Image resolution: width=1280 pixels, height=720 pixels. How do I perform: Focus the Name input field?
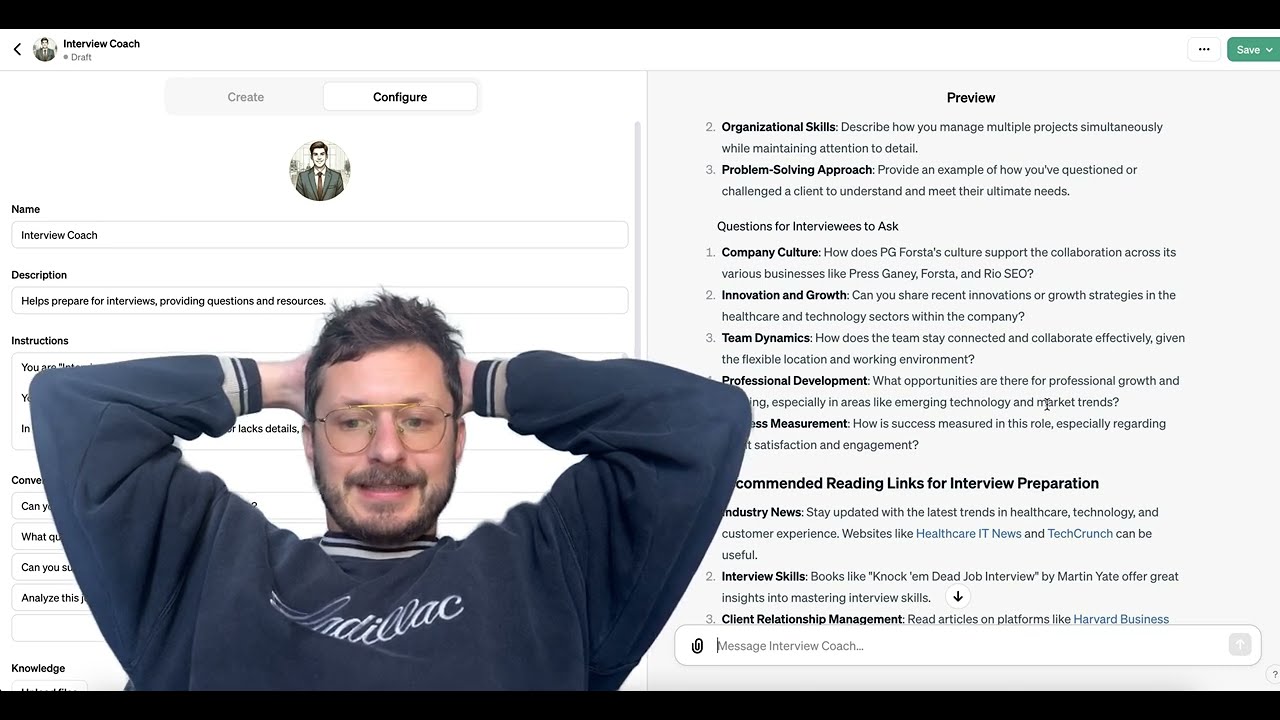tap(320, 235)
